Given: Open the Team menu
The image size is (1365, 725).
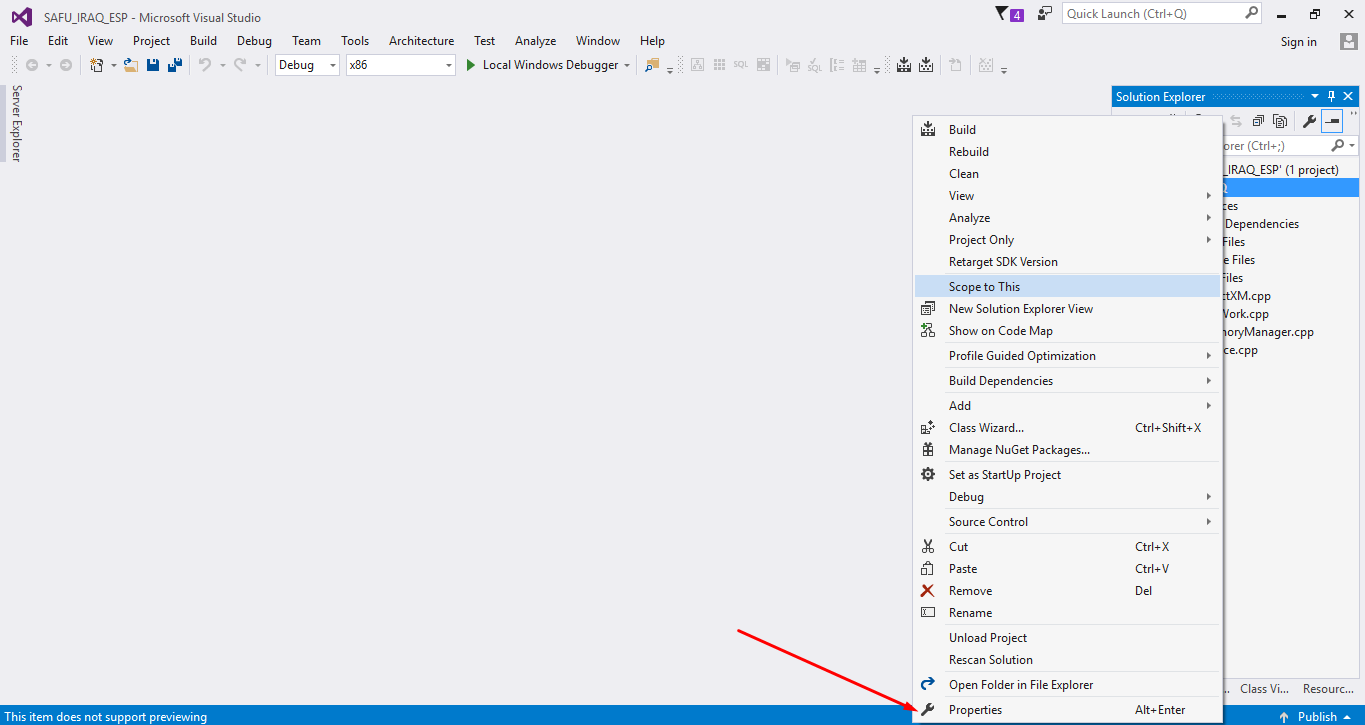Looking at the screenshot, I should (306, 41).
